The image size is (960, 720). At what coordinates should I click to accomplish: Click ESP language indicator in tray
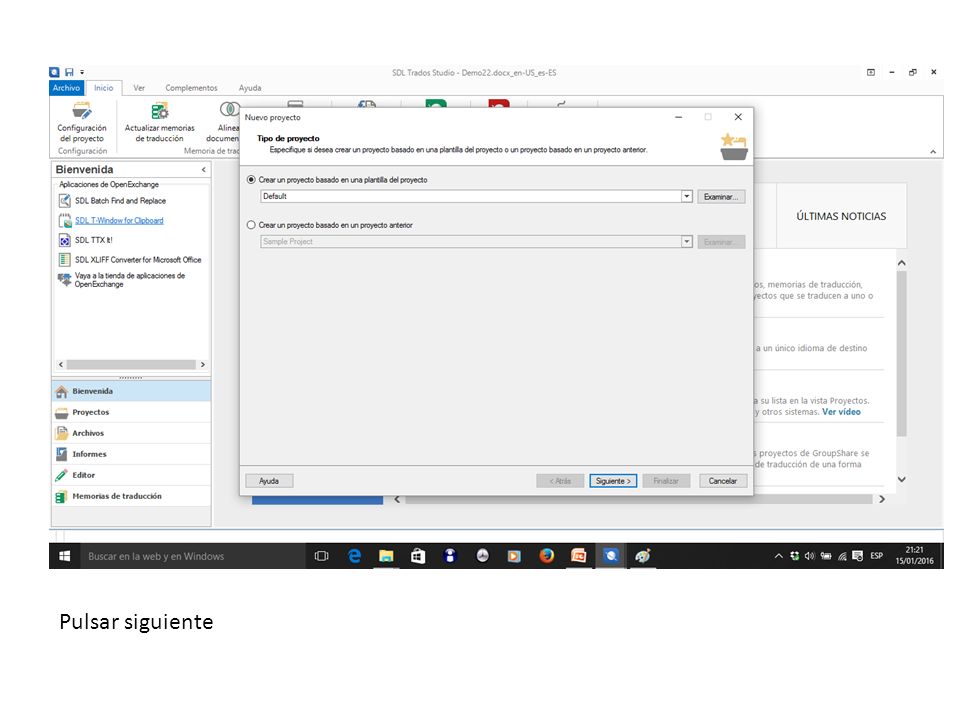click(877, 556)
